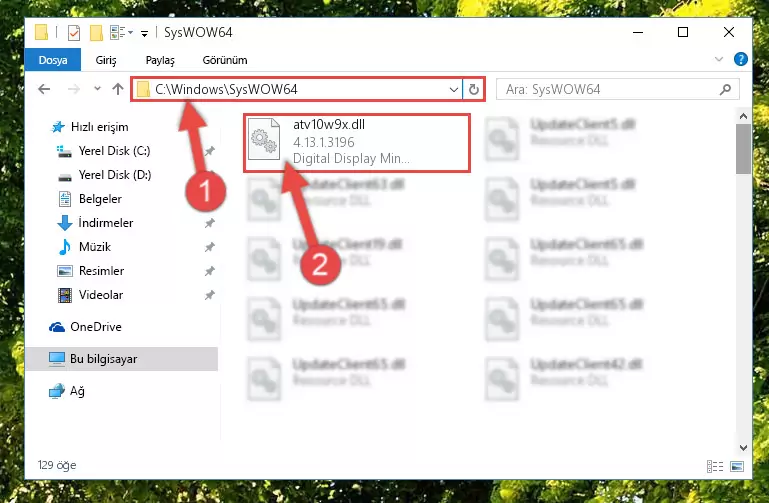Switch to large icons view in status bar
The width and height of the screenshot is (769, 503).
click(x=737, y=466)
